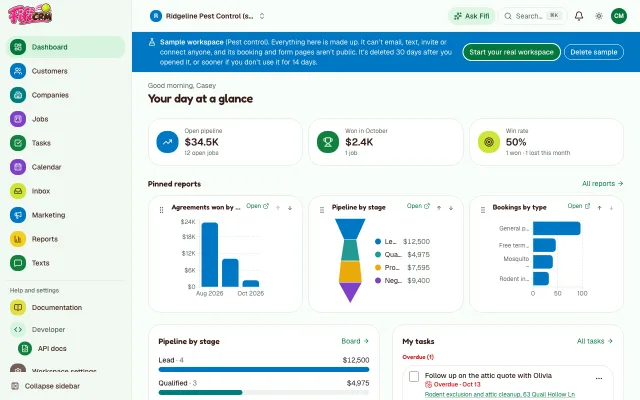Click the Open pipeline trend icon

[167, 142]
